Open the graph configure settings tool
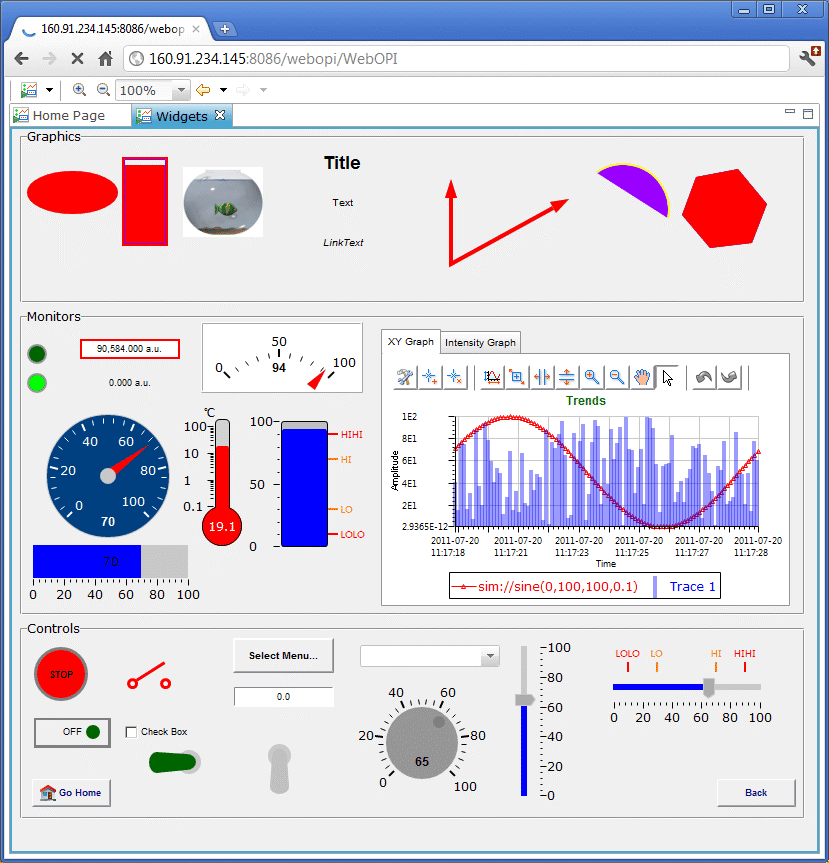Image resolution: width=829 pixels, height=863 pixels. [405, 377]
